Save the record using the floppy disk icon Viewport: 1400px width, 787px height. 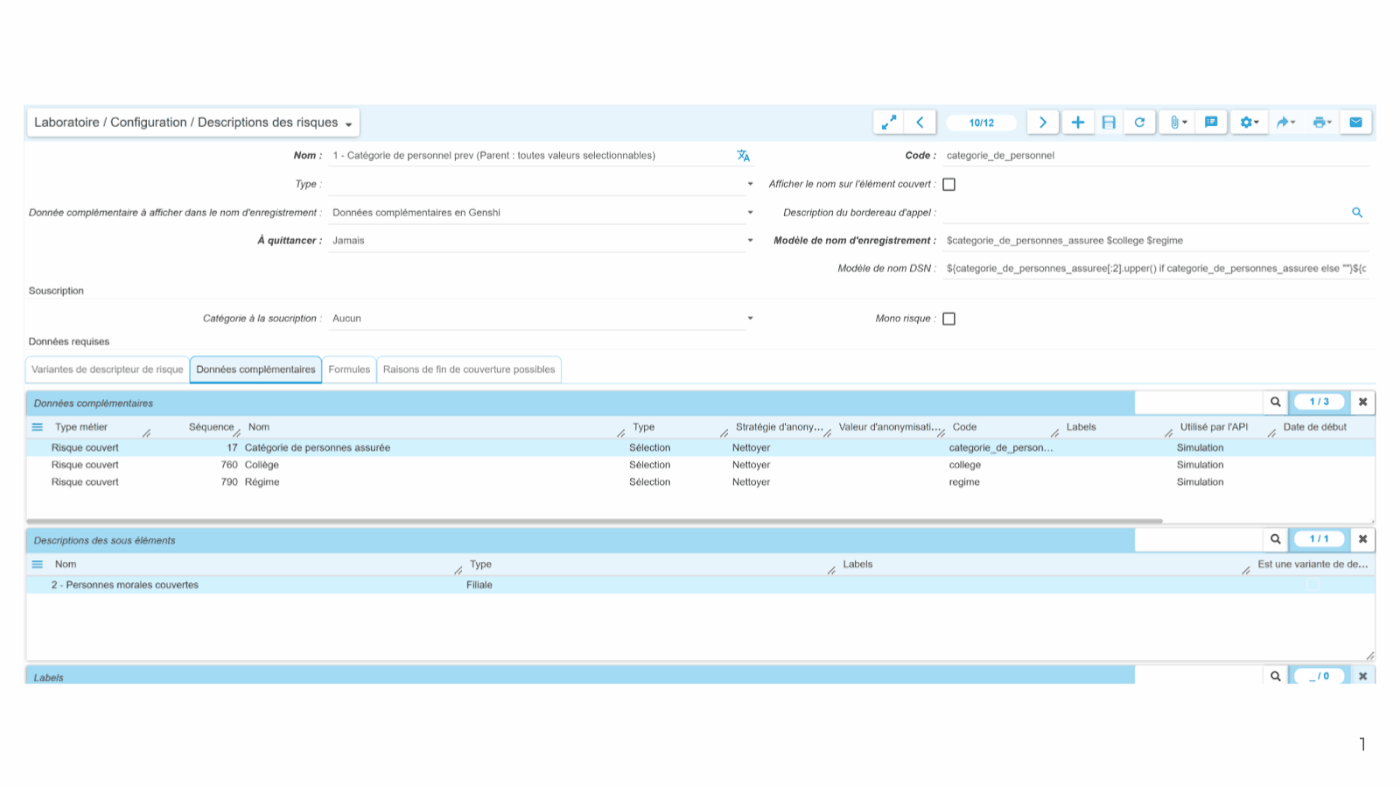click(x=1108, y=122)
